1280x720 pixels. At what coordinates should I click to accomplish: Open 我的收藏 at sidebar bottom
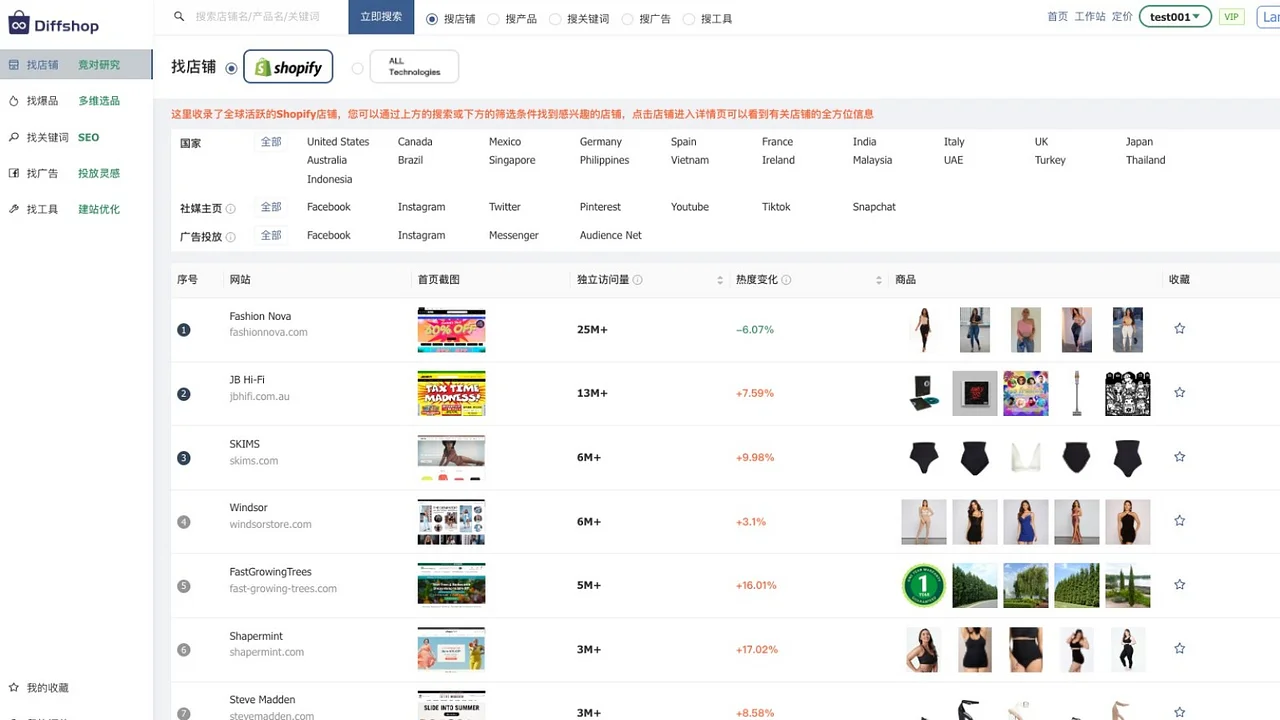pyautogui.click(x=47, y=687)
